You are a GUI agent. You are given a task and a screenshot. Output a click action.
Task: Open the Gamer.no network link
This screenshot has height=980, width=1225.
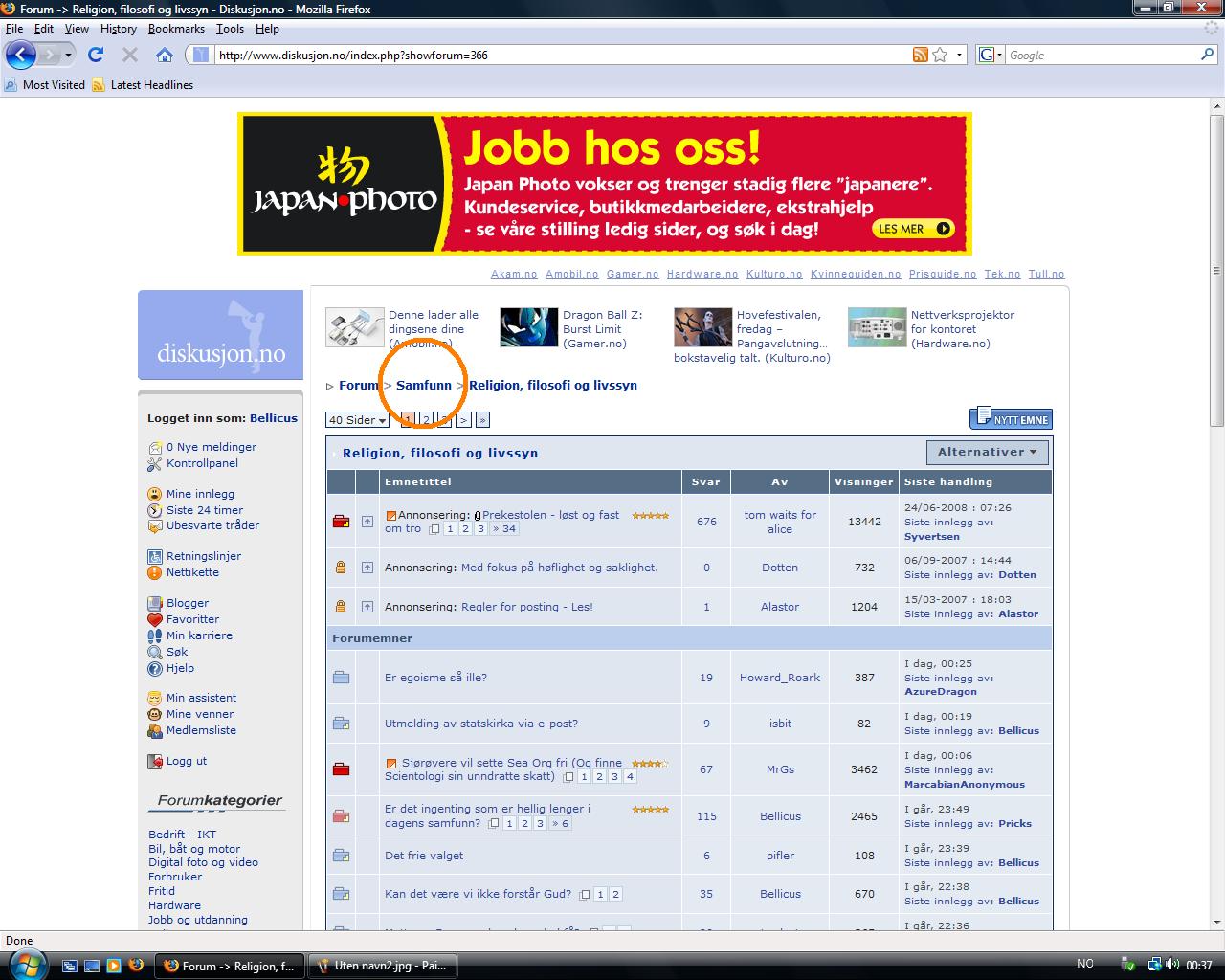pyautogui.click(x=633, y=274)
